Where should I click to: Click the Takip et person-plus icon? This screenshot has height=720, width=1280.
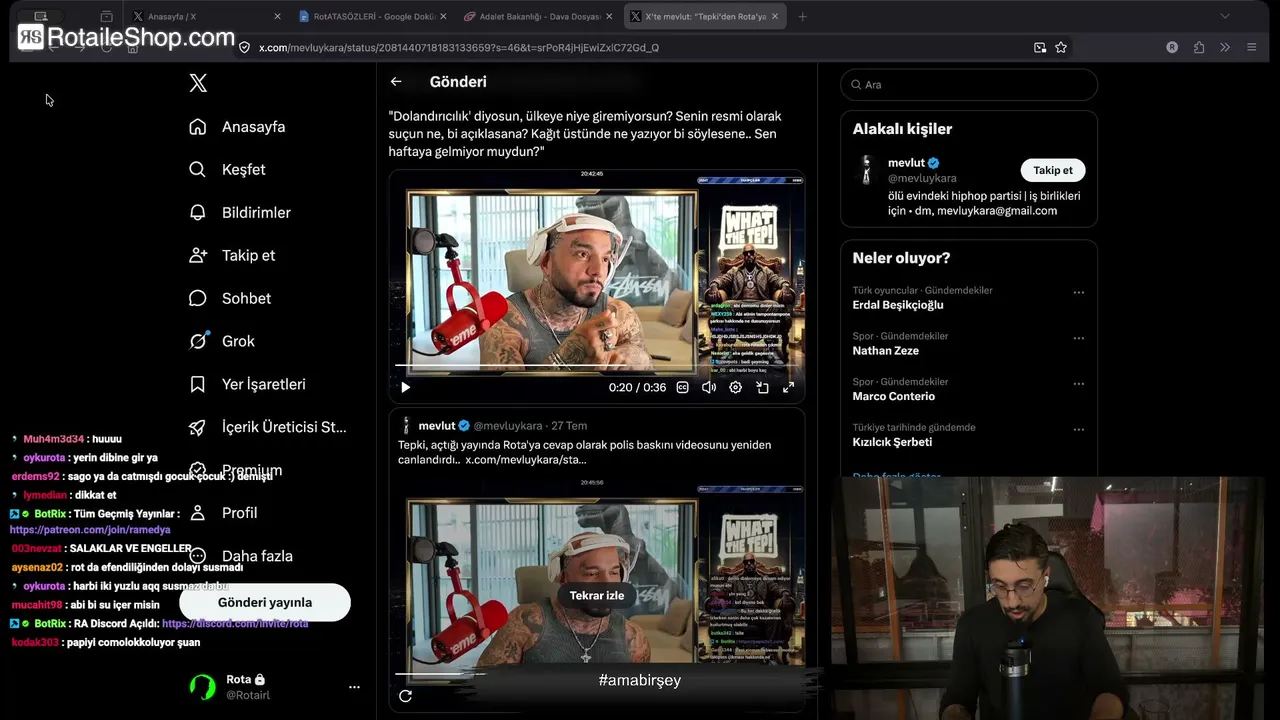point(198,256)
